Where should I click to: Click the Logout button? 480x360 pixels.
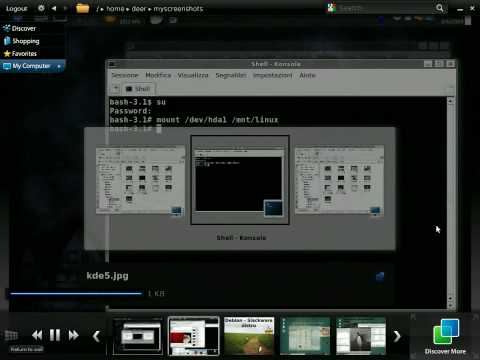pyautogui.click(x=17, y=8)
